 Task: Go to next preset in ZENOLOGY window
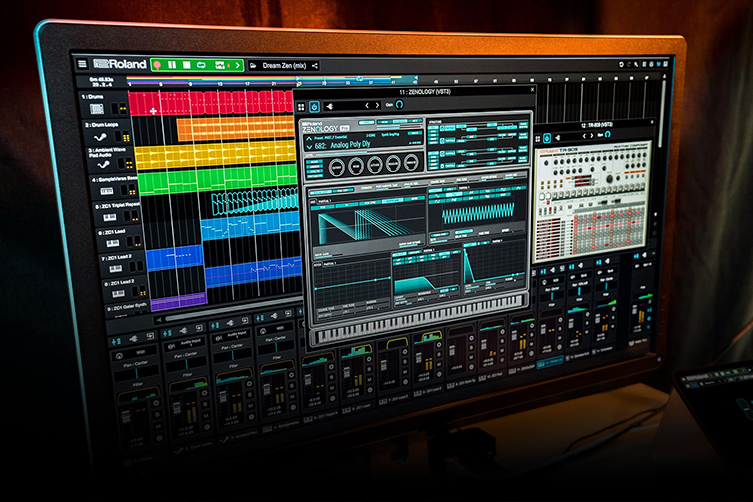pyautogui.click(x=377, y=105)
